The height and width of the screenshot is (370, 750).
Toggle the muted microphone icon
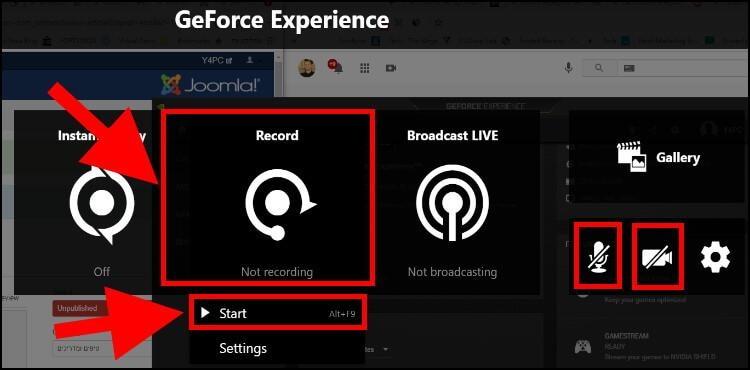coord(600,256)
